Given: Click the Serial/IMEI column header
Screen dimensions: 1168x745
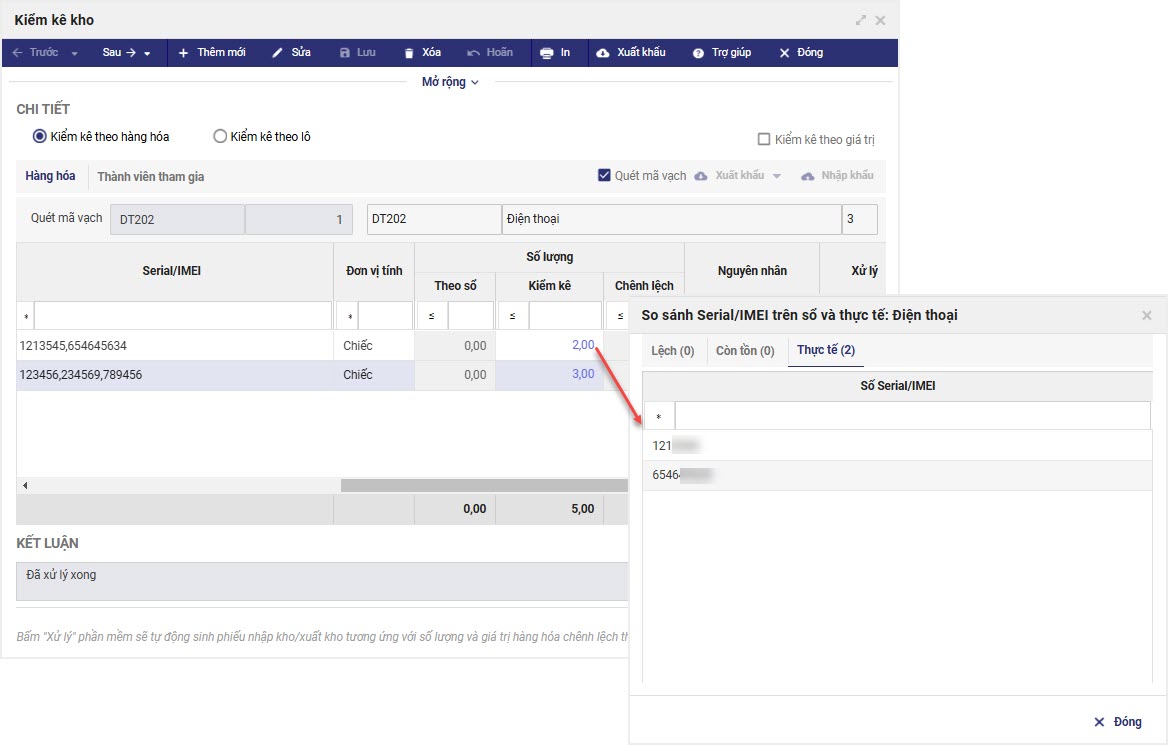Looking at the screenshot, I should (x=171, y=270).
